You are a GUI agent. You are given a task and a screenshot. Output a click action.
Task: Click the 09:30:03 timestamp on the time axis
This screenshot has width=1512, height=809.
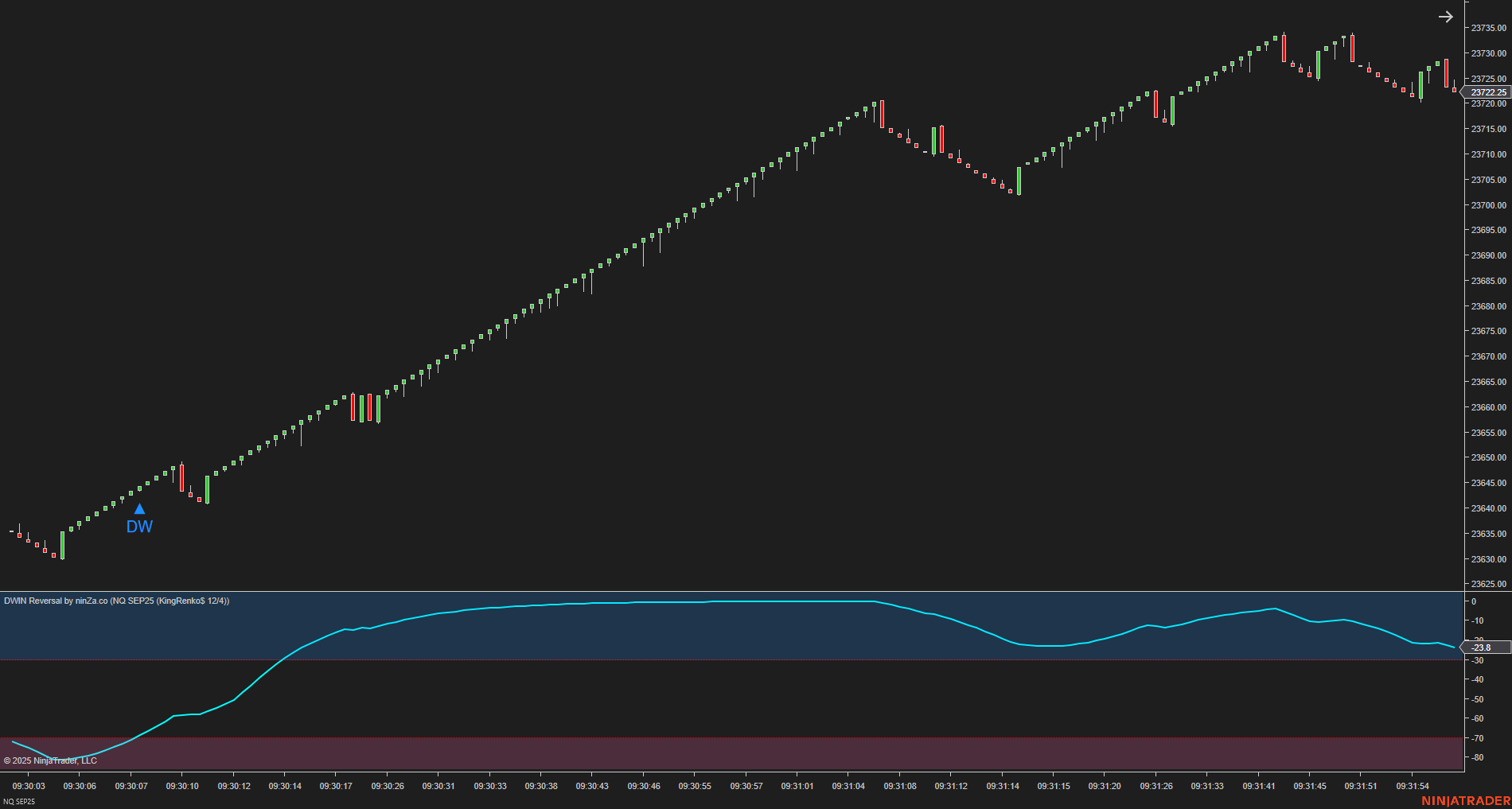29,786
